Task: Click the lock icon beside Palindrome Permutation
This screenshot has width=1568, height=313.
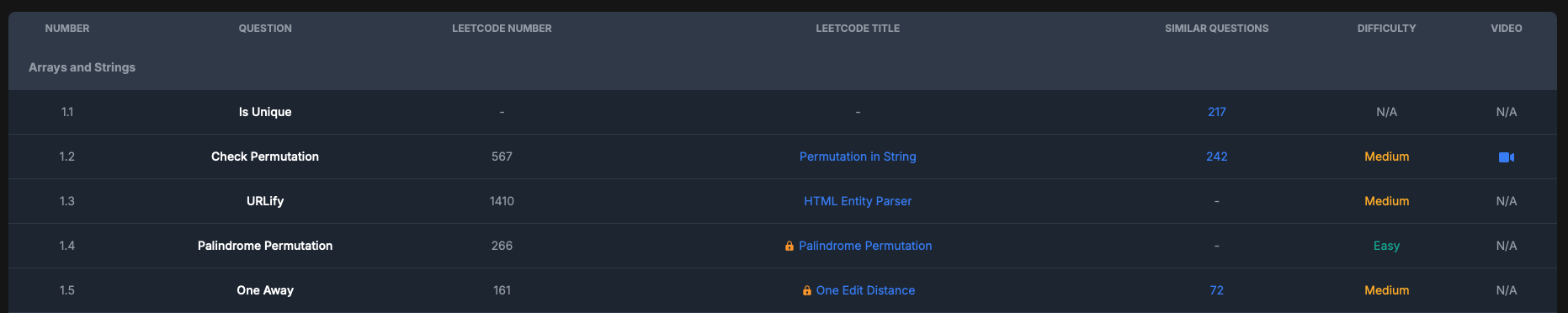Action: tap(789, 246)
